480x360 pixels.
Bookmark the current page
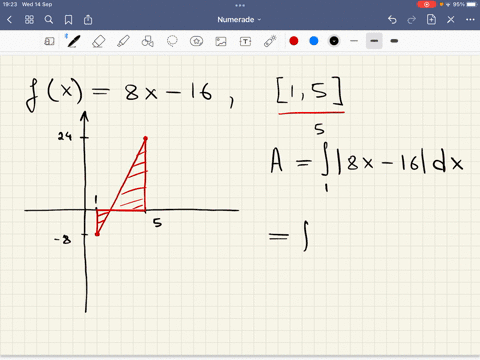pyautogui.click(x=68, y=20)
